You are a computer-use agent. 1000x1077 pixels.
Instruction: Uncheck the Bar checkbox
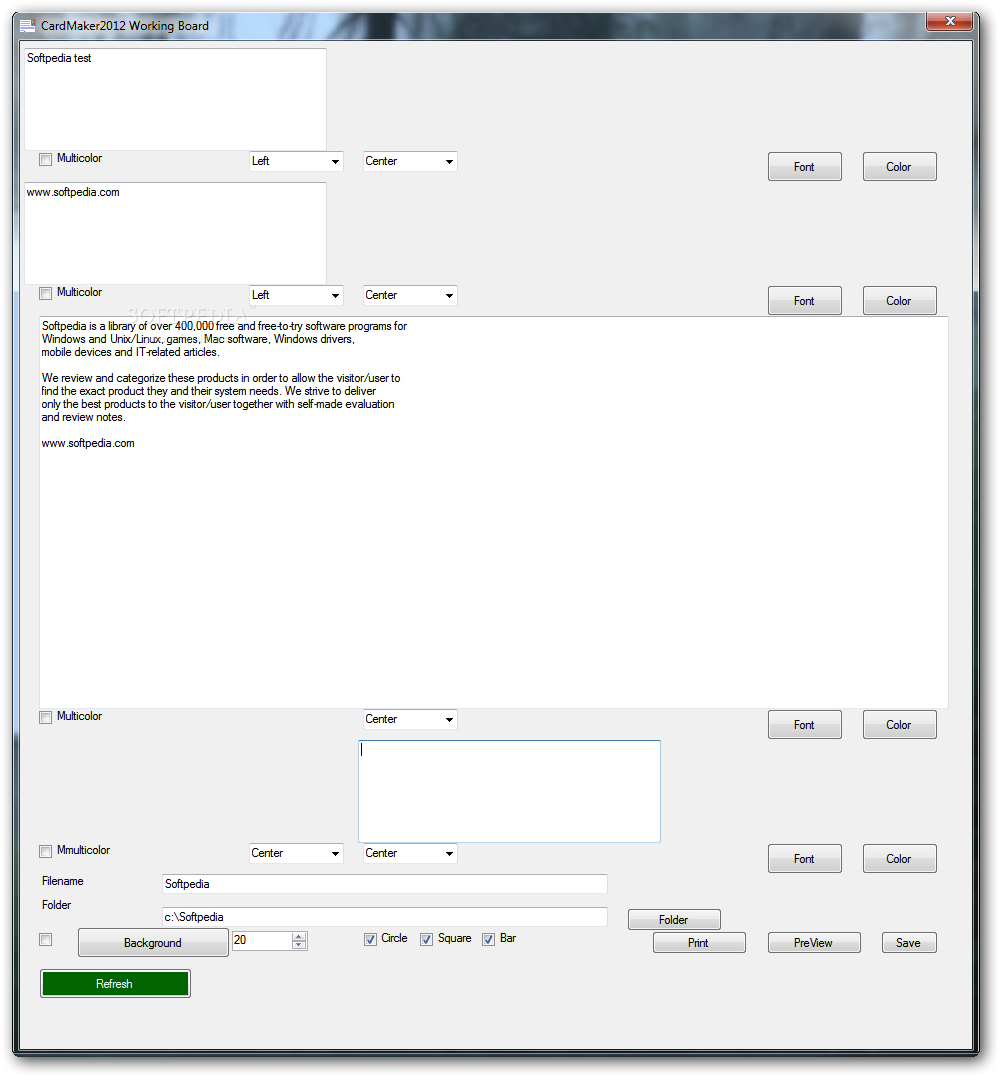(x=488, y=939)
